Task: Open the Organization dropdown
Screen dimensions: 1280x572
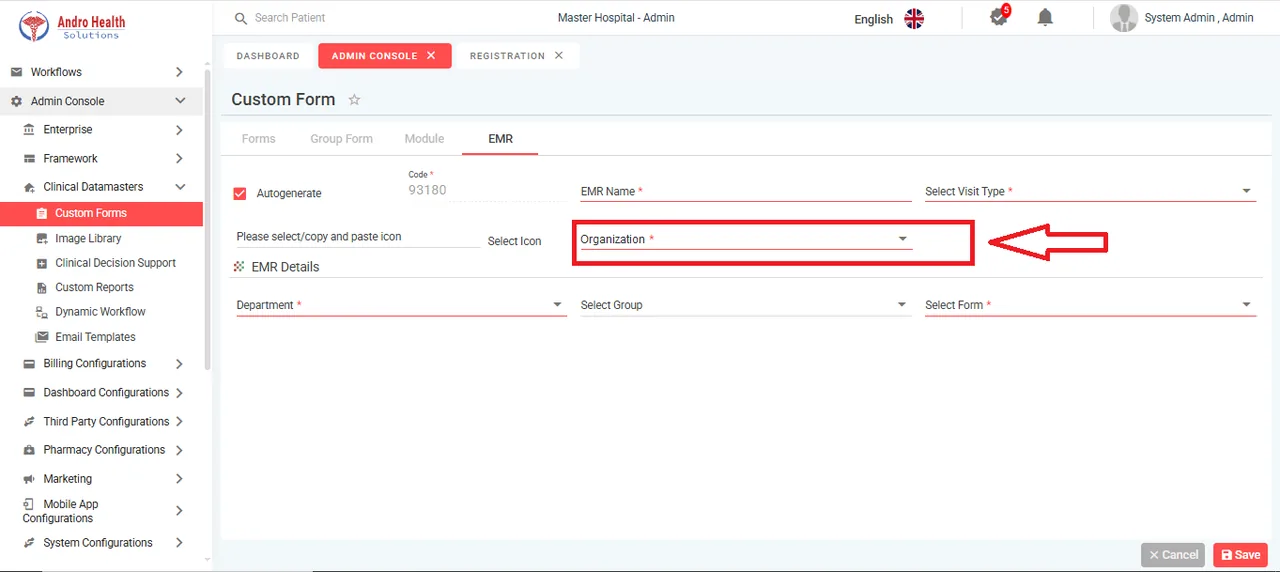Action: tap(746, 239)
